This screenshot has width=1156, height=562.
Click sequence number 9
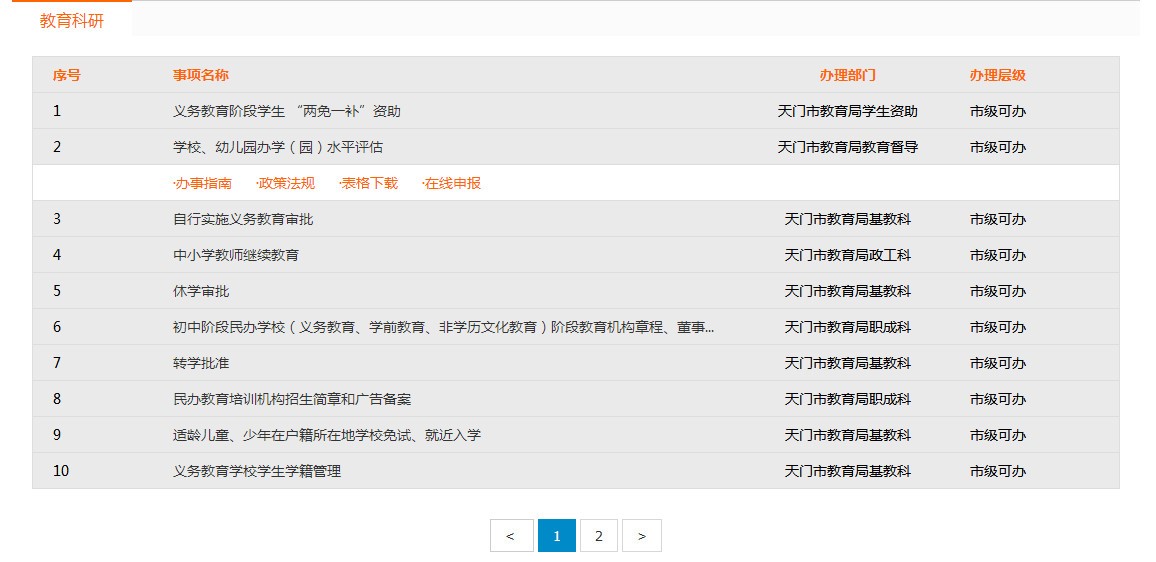57,437
